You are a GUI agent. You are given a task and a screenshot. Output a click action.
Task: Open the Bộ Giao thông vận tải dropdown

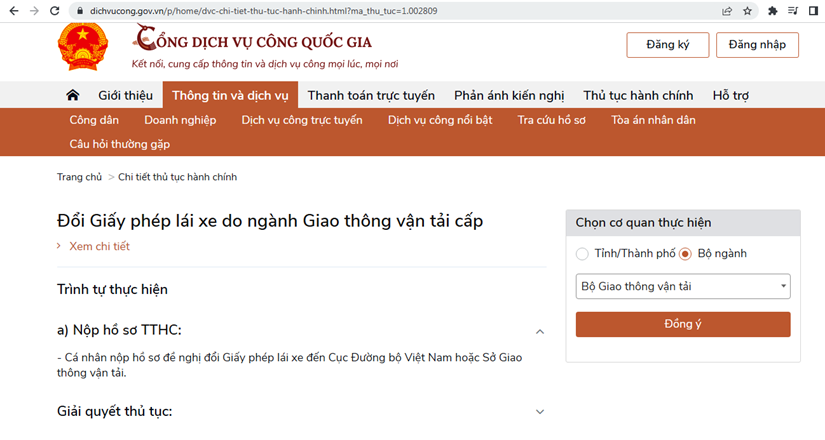683,287
